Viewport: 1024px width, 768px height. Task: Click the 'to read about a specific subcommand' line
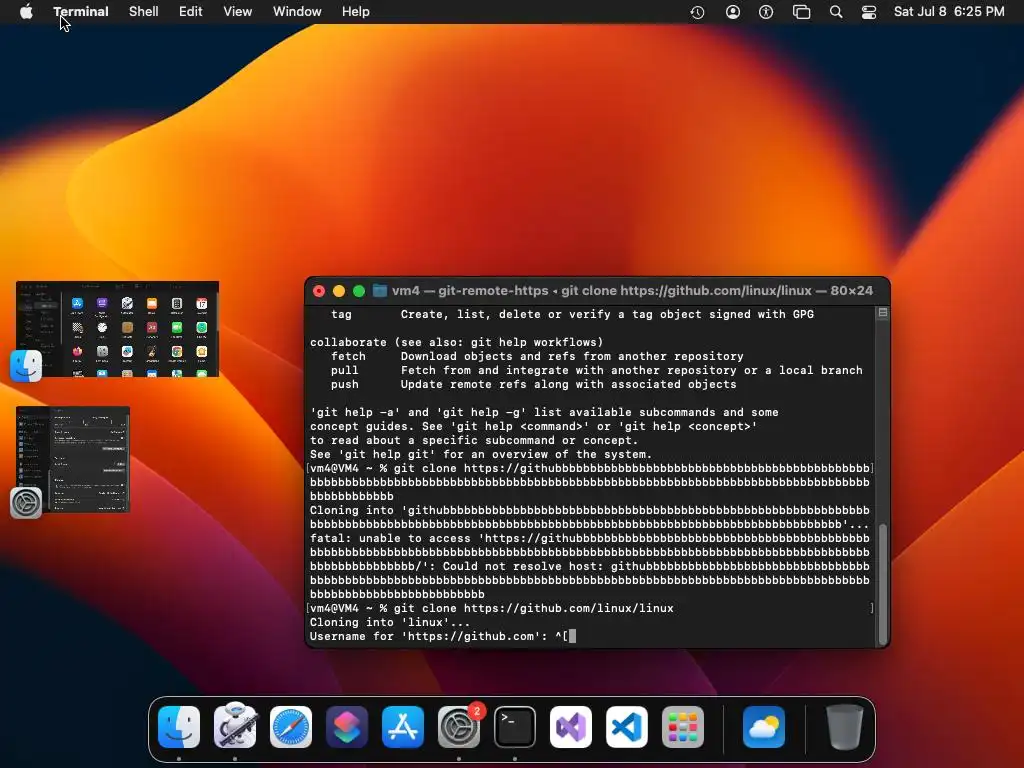coord(474,440)
